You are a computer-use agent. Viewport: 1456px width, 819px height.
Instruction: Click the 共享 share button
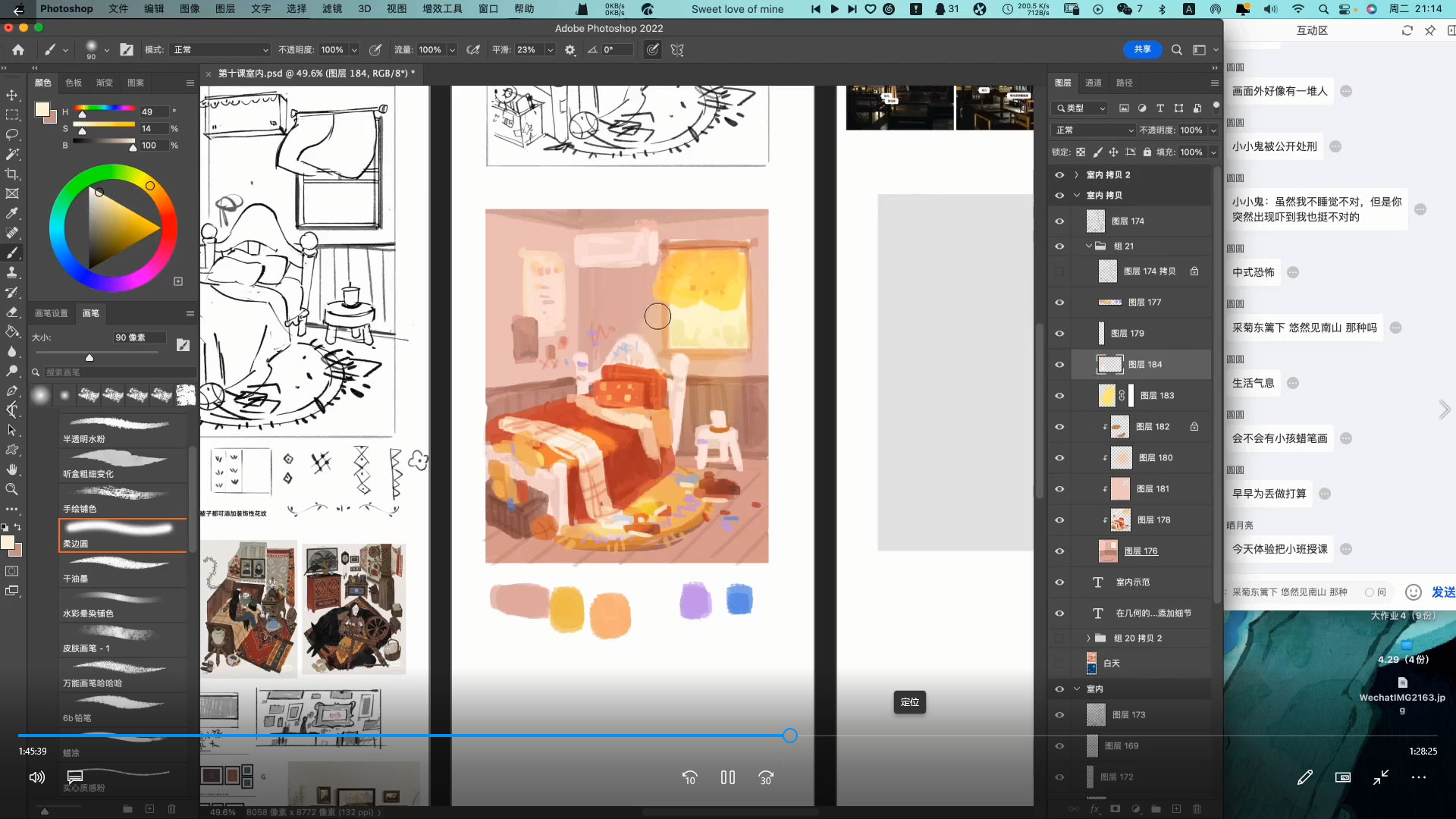[x=1142, y=49]
